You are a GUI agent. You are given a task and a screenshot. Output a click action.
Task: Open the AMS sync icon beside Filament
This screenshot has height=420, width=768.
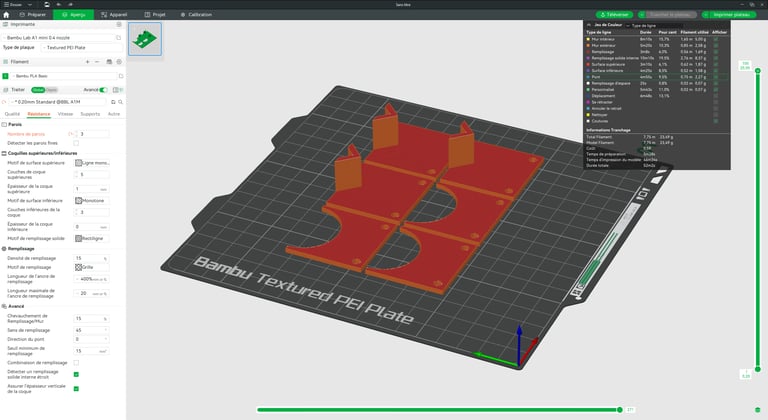(109, 62)
